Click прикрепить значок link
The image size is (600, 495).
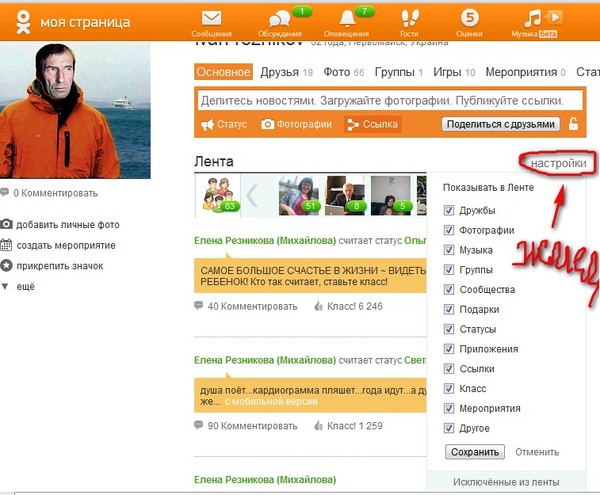[x=60, y=266]
